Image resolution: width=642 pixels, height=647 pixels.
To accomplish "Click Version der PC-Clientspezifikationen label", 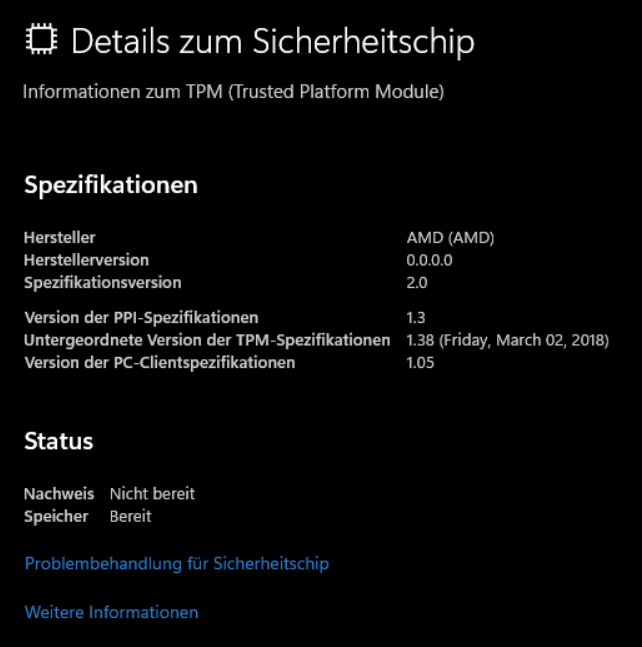I will [x=160, y=363].
